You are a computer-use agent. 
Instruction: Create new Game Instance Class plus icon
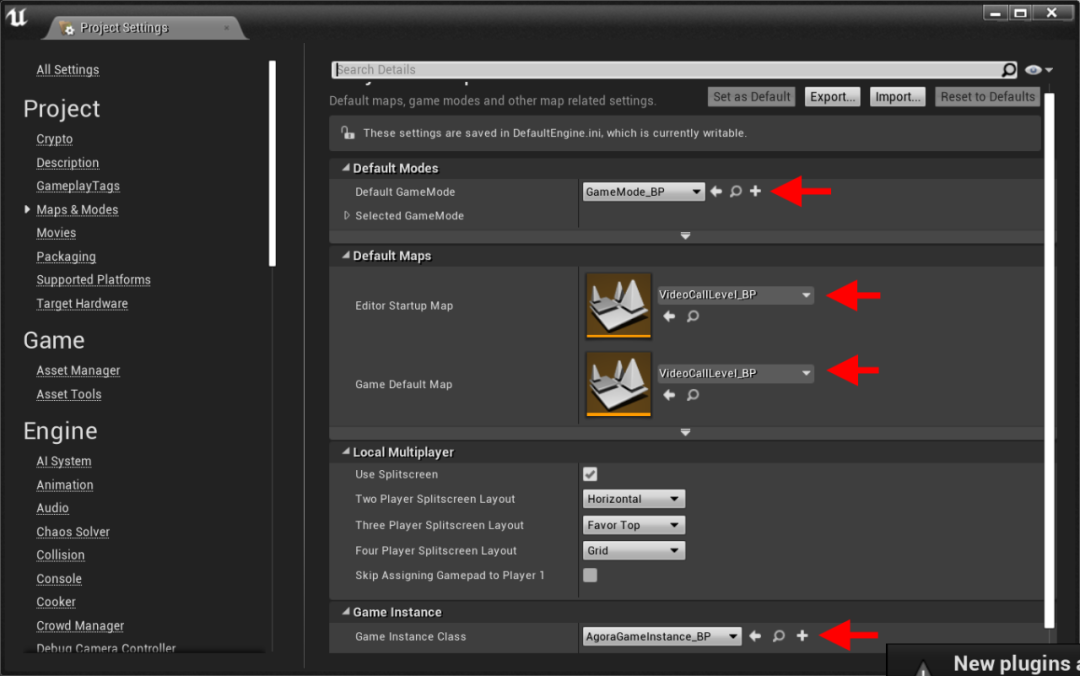[802, 636]
